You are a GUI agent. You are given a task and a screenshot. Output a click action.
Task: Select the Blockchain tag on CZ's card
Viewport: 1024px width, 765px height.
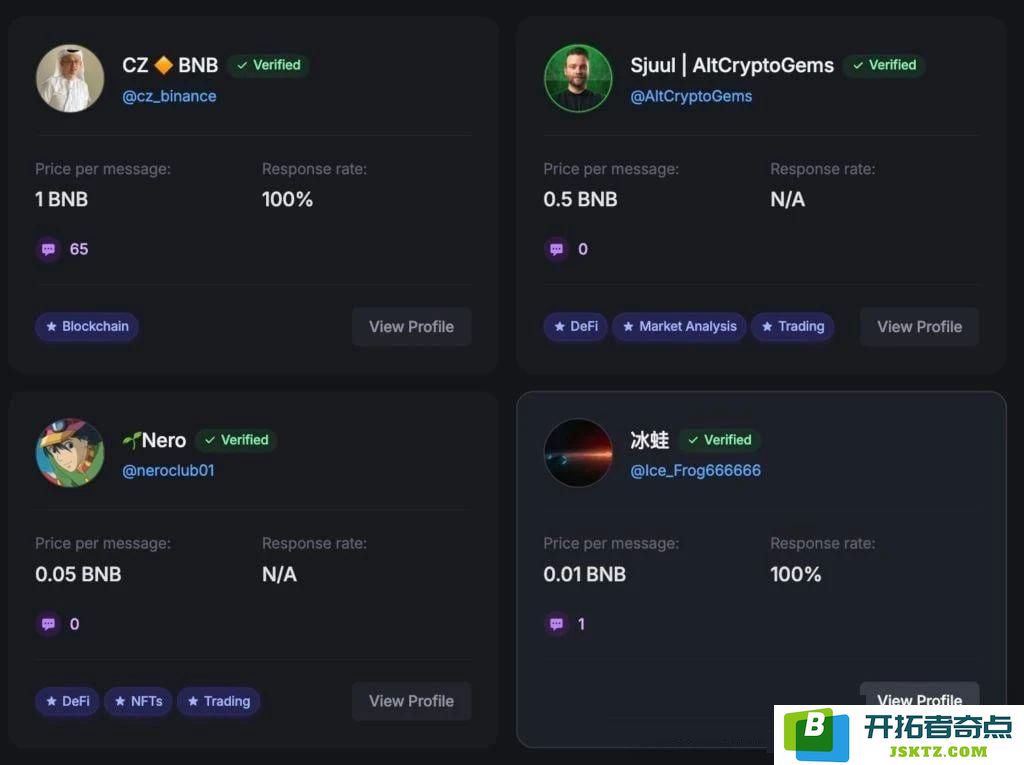pos(87,326)
